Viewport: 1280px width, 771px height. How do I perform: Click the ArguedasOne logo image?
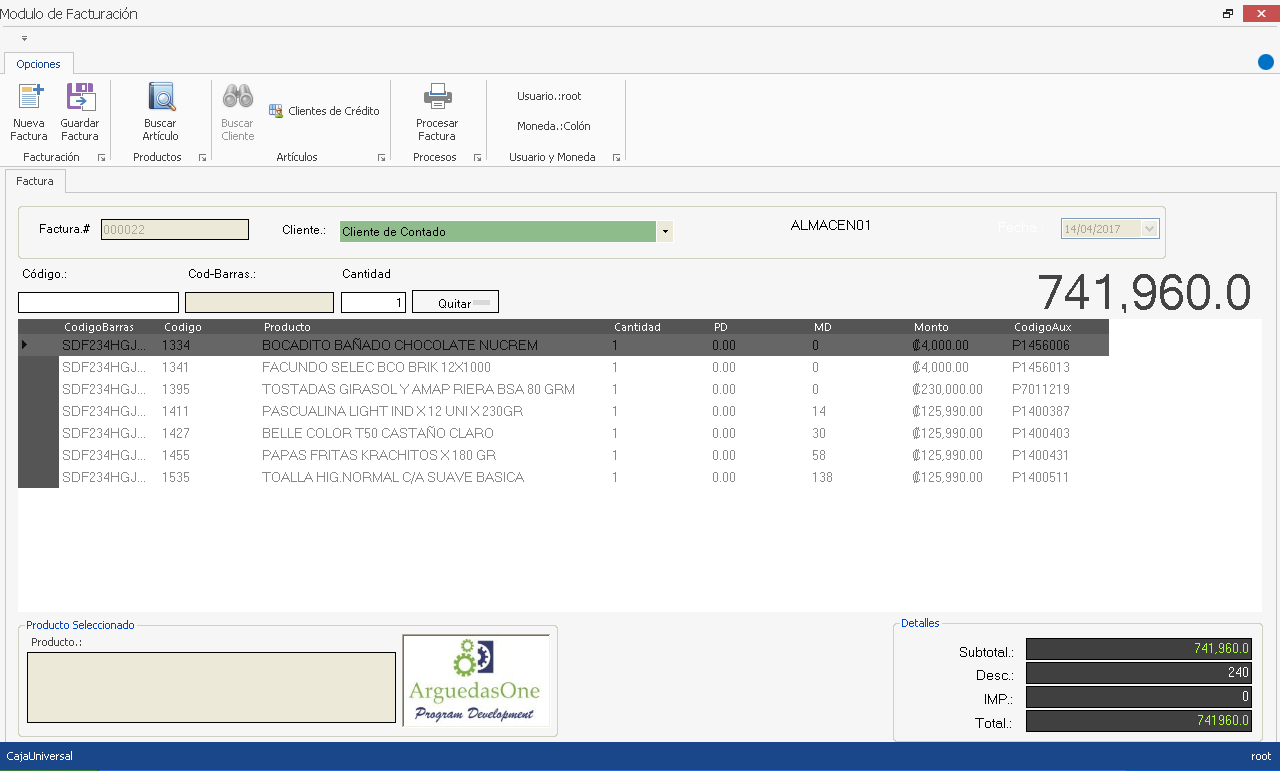coord(476,680)
